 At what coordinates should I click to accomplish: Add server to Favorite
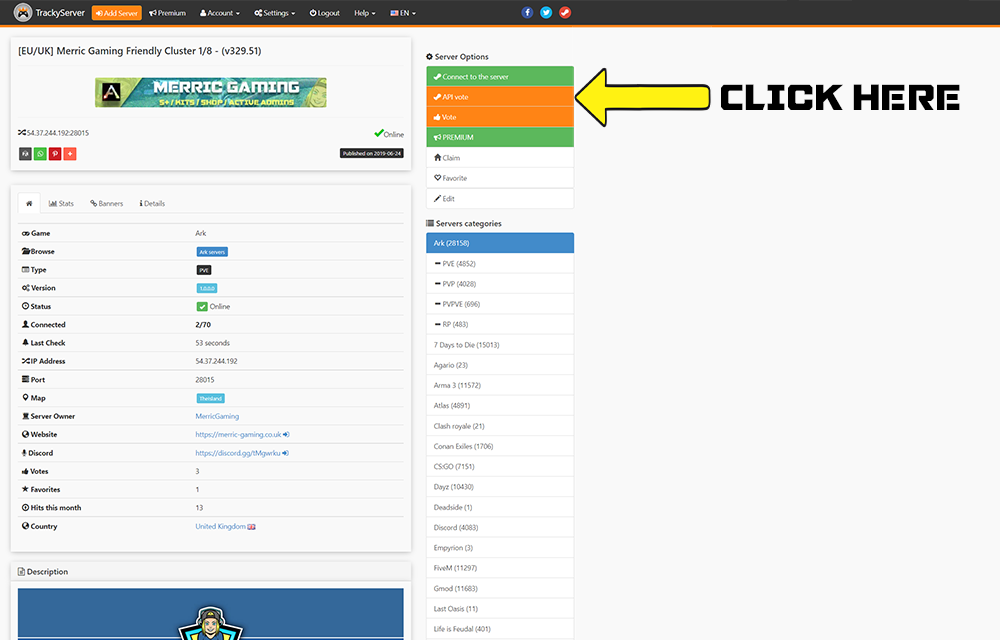click(500, 178)
